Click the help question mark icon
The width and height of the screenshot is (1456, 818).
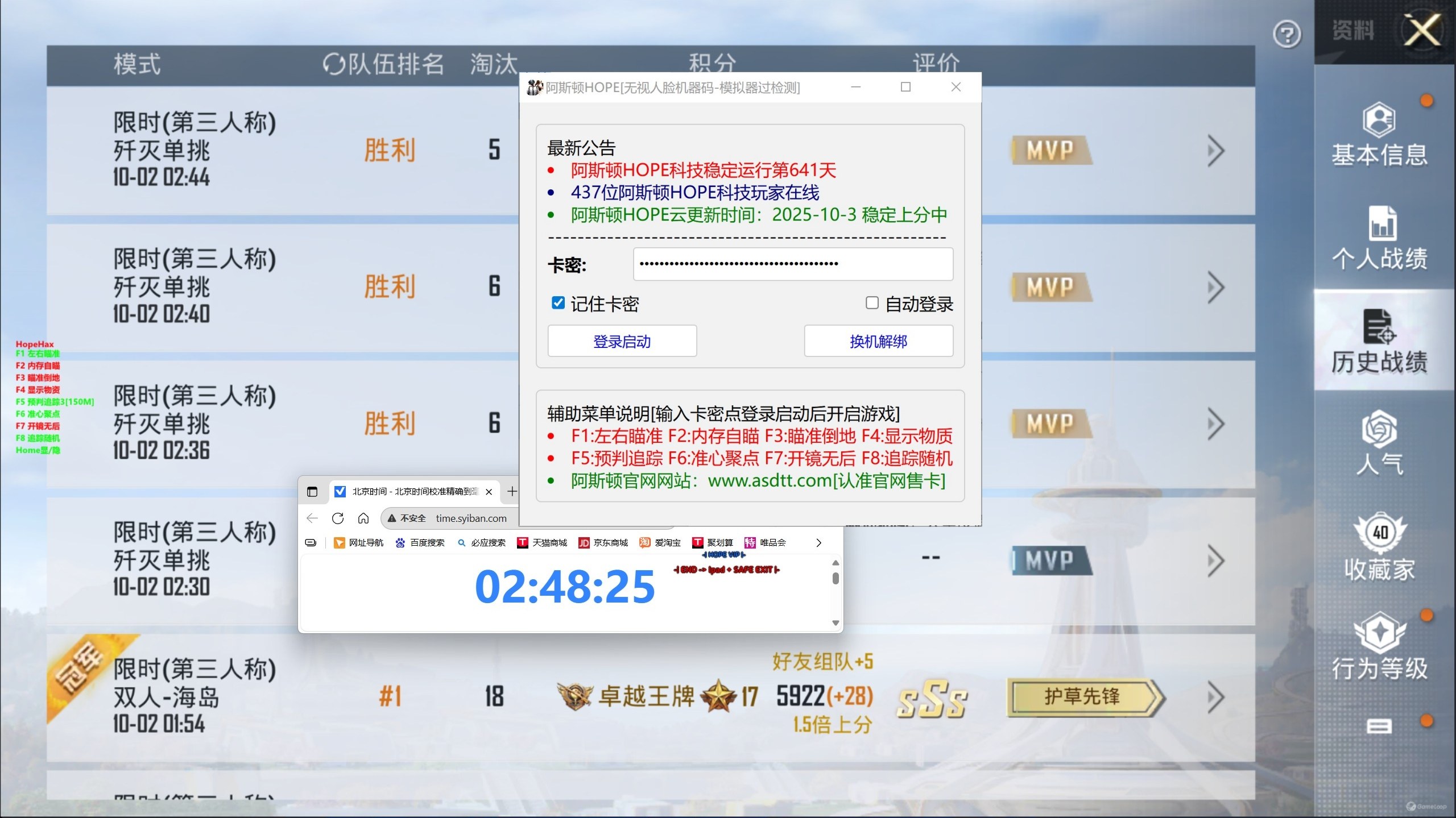[1287, 35]
